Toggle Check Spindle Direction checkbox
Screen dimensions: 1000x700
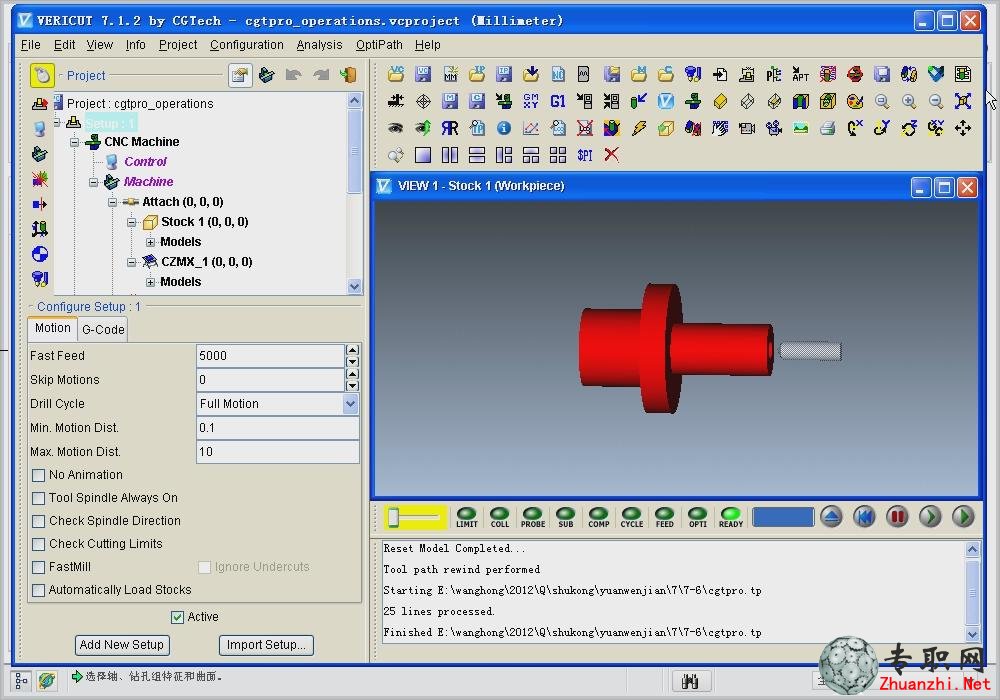[x=38, y=521]
